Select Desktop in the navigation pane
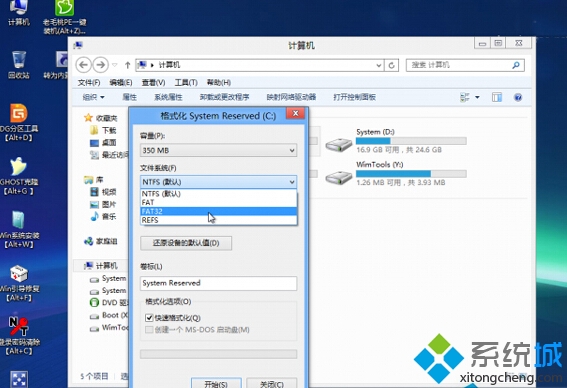The height and width of the screenshot is (388, 567). coord(103,142)
